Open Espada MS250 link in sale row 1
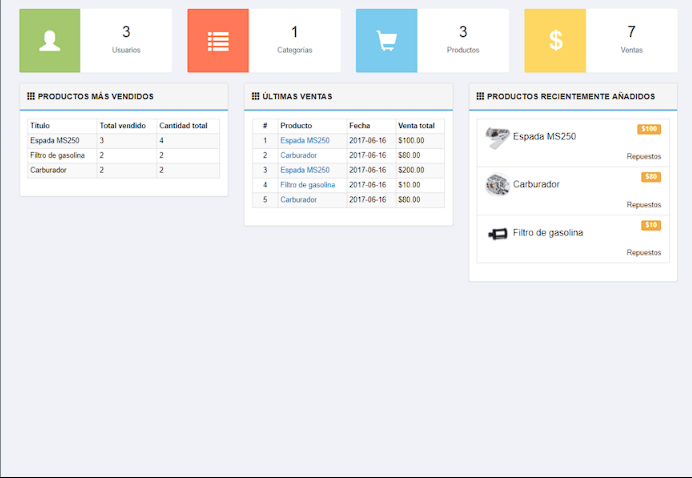Screen dimensions: 692x478 point(304,141)
